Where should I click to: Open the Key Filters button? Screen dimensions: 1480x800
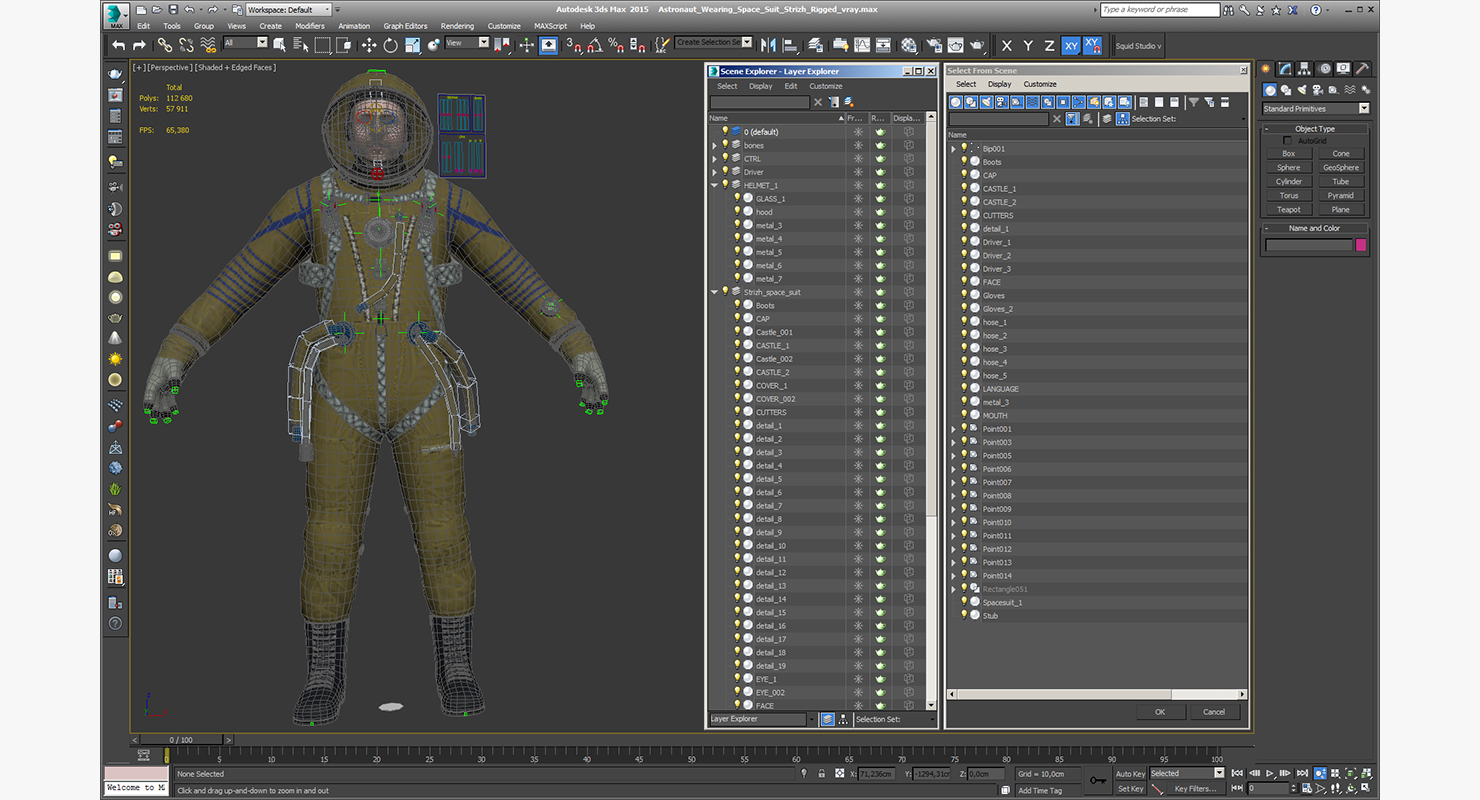tap(1196, 789)
